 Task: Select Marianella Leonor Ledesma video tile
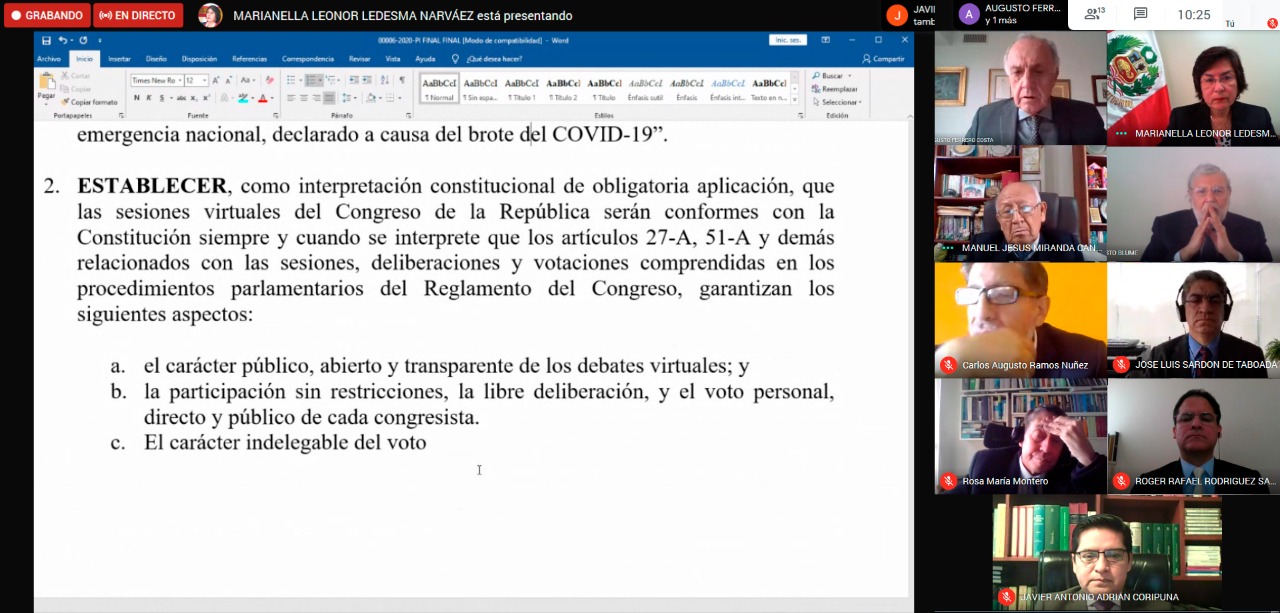[x=1193, y=88]
